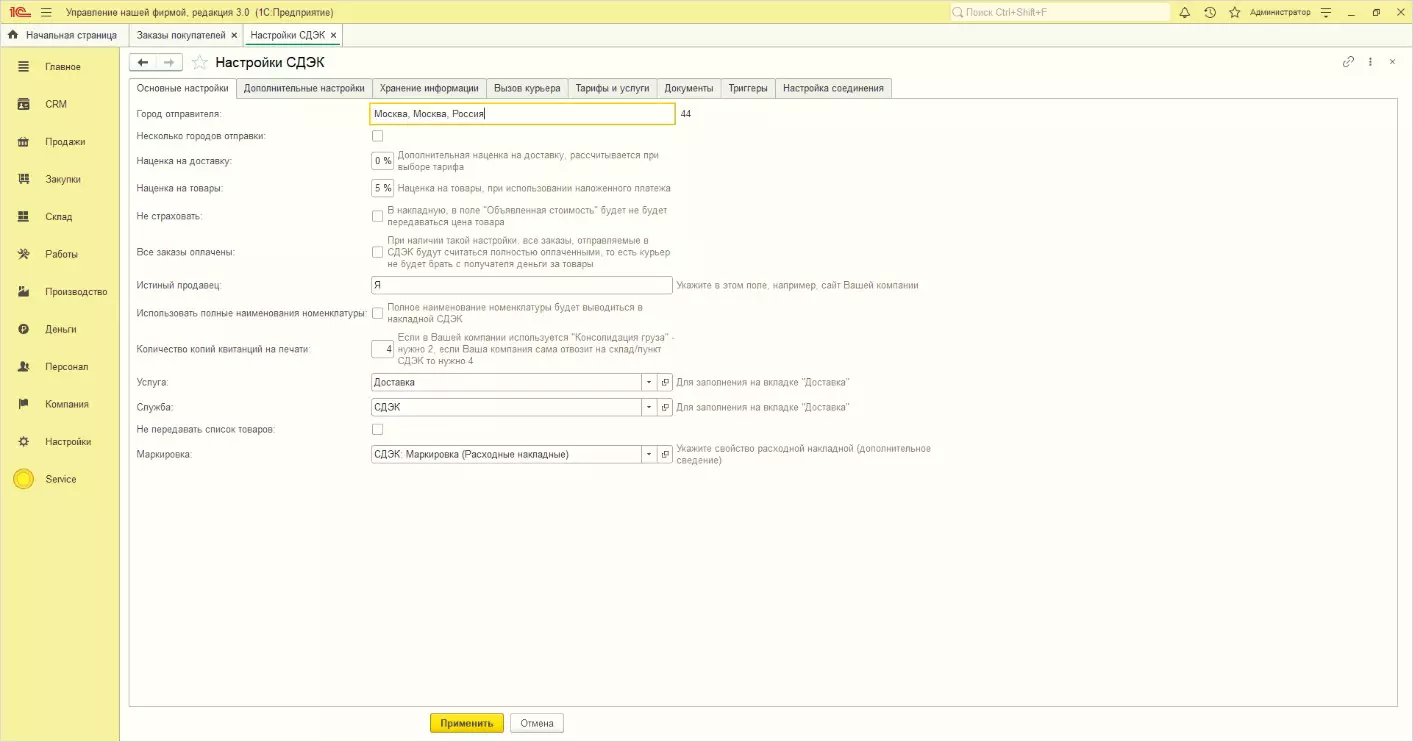
Task: Open the Маркировка value form icon
Action: point(664,454)
